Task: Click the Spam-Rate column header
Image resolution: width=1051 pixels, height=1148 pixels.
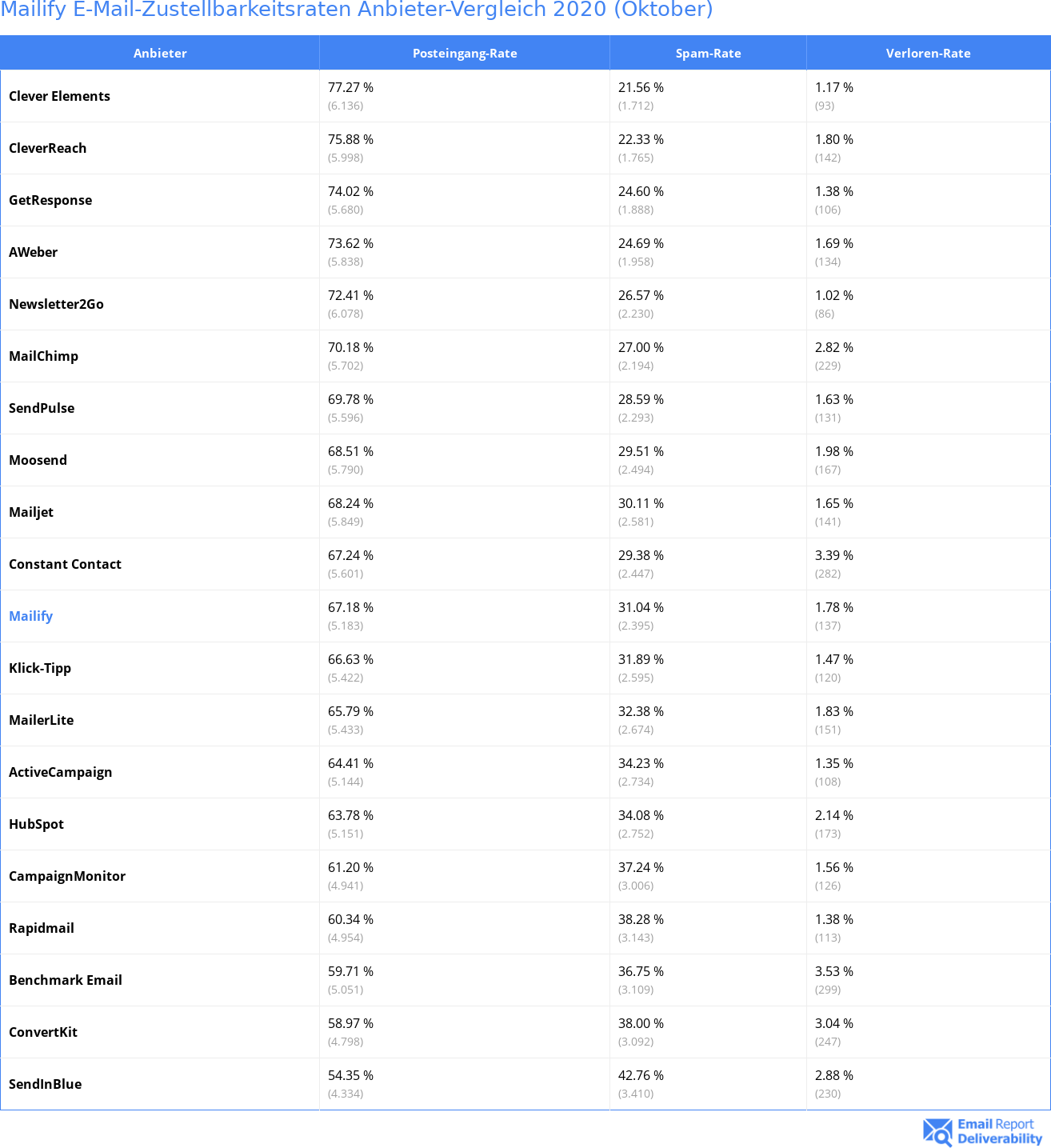Action: click(708, 53)
